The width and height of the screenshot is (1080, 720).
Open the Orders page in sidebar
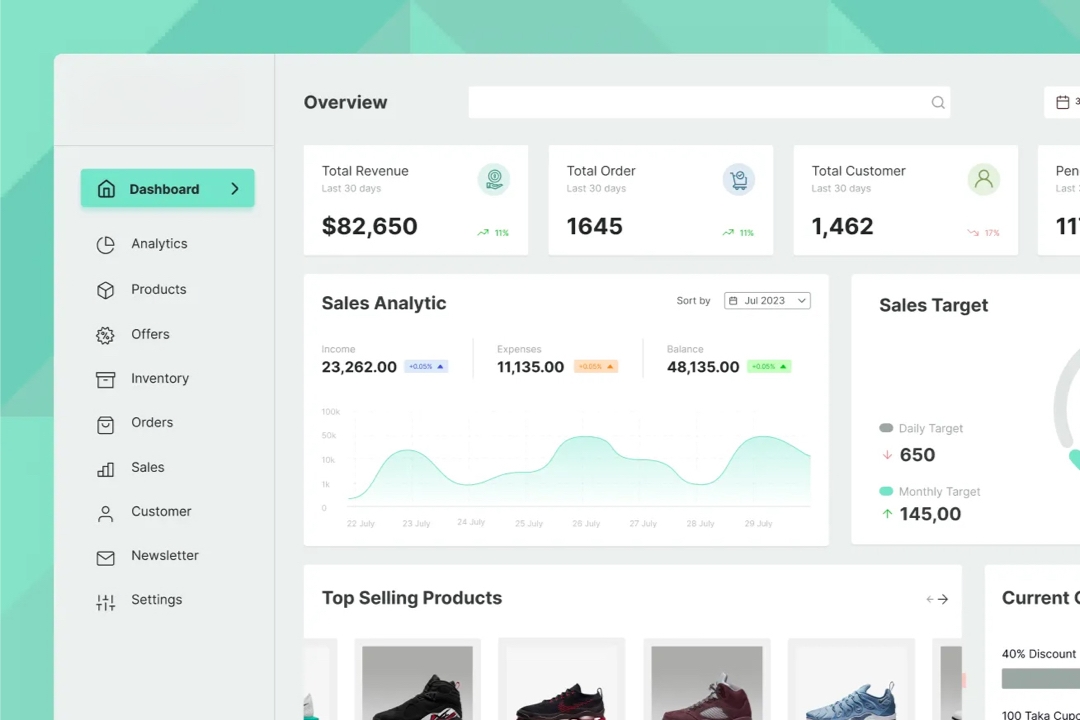[x=151, y=422]
